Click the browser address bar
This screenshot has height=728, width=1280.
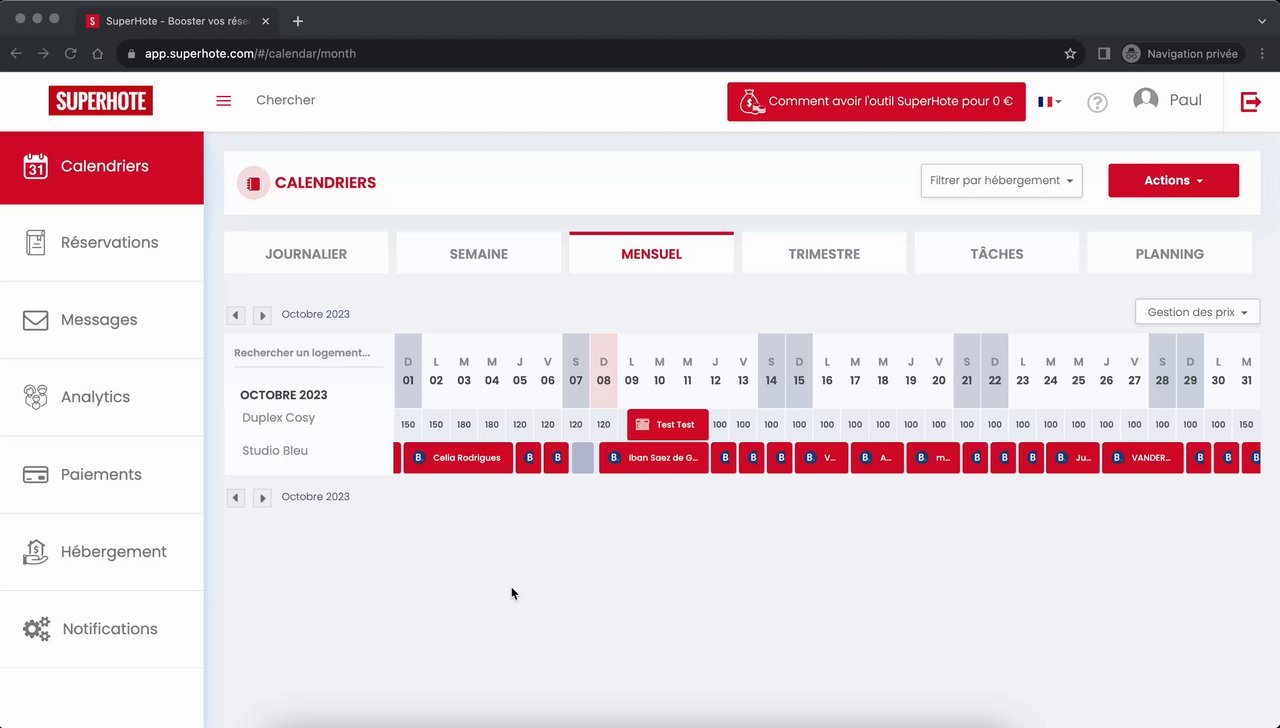pos(590,54)
